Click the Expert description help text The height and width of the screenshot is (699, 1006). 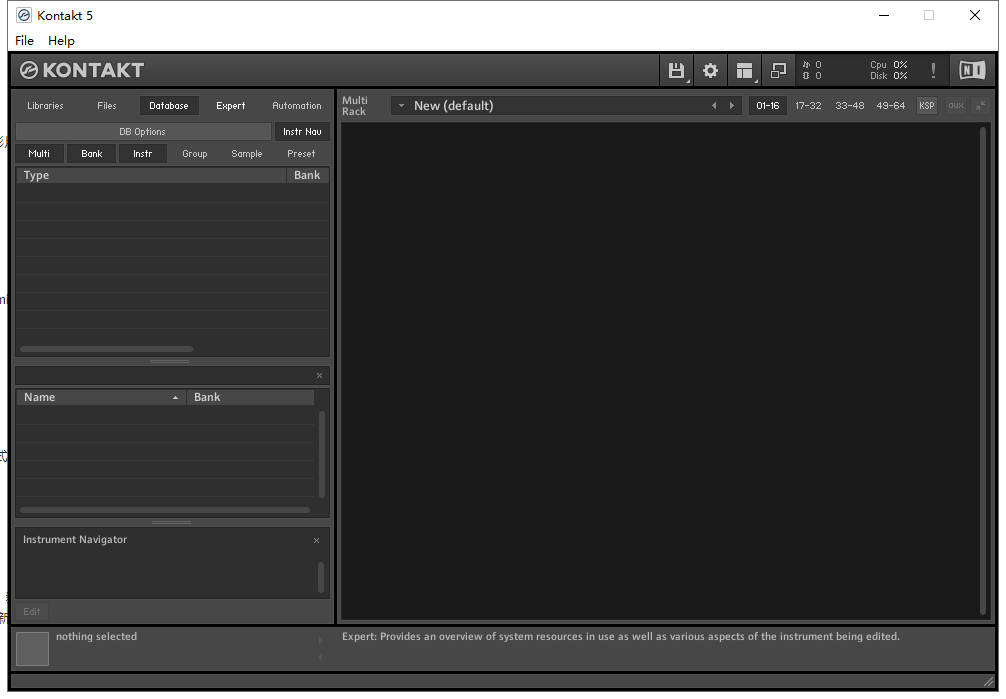tap(620, 637)
